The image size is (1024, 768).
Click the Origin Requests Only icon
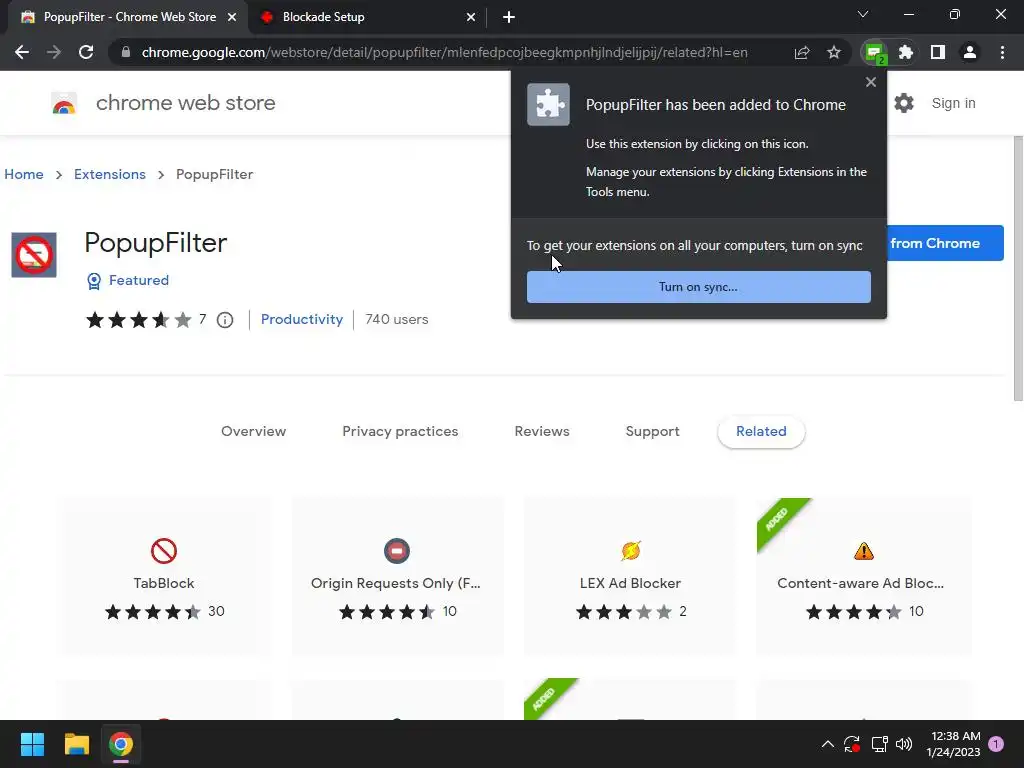point(397,551)
